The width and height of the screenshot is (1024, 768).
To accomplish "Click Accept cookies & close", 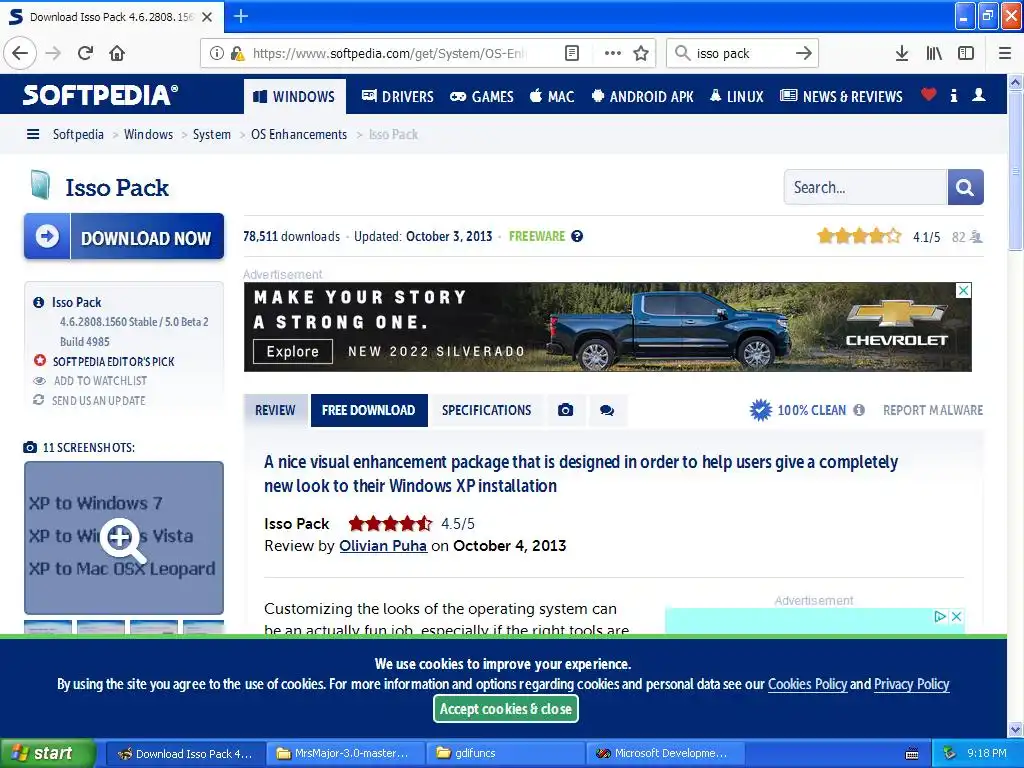I will click(506, 709).
